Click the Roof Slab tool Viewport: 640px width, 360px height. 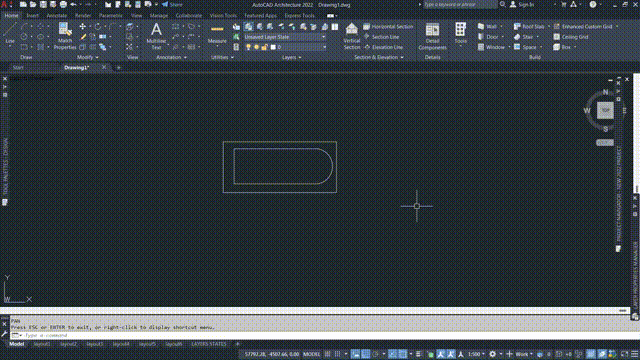[529, 27]
